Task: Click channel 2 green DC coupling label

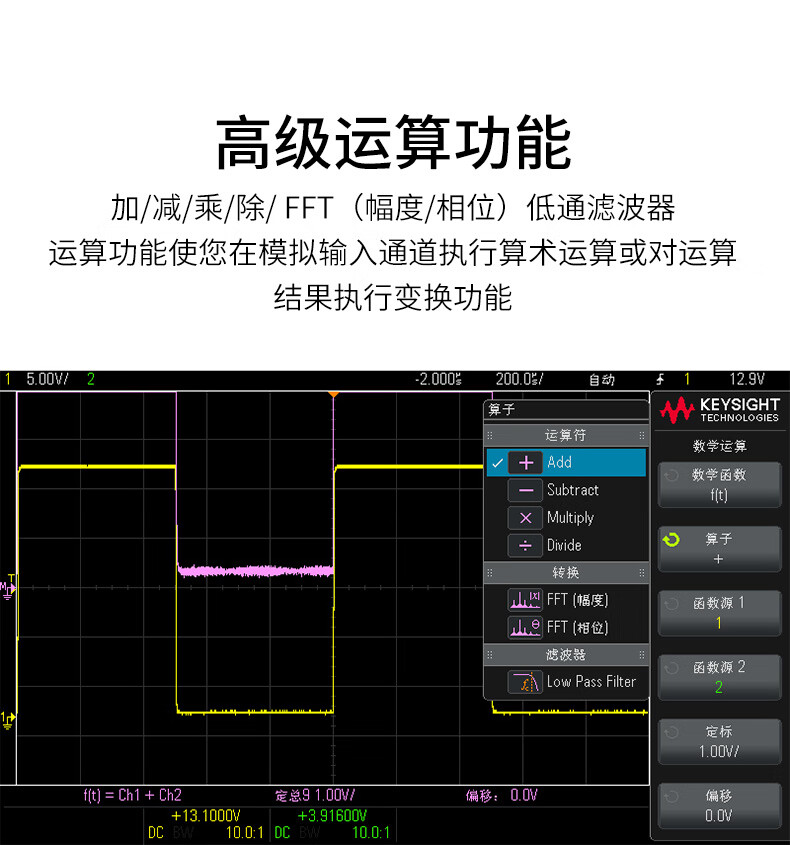Action: (282, 833)
